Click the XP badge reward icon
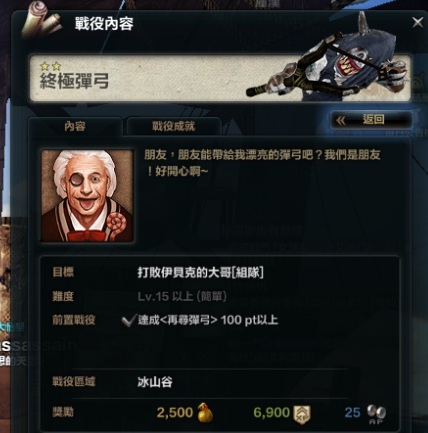The image size is (428, 433). [302, 414]
